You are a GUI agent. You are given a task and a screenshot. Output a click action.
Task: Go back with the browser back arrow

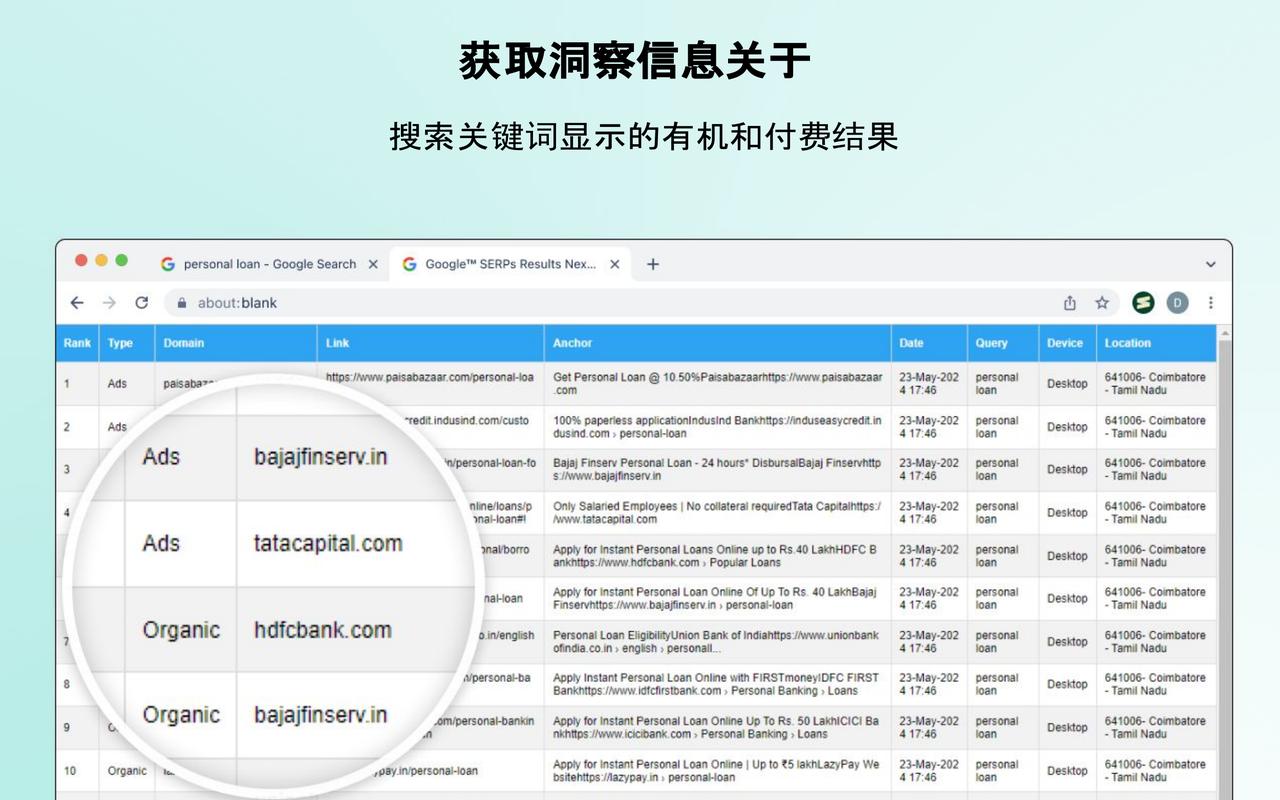(x=77, y=303)
